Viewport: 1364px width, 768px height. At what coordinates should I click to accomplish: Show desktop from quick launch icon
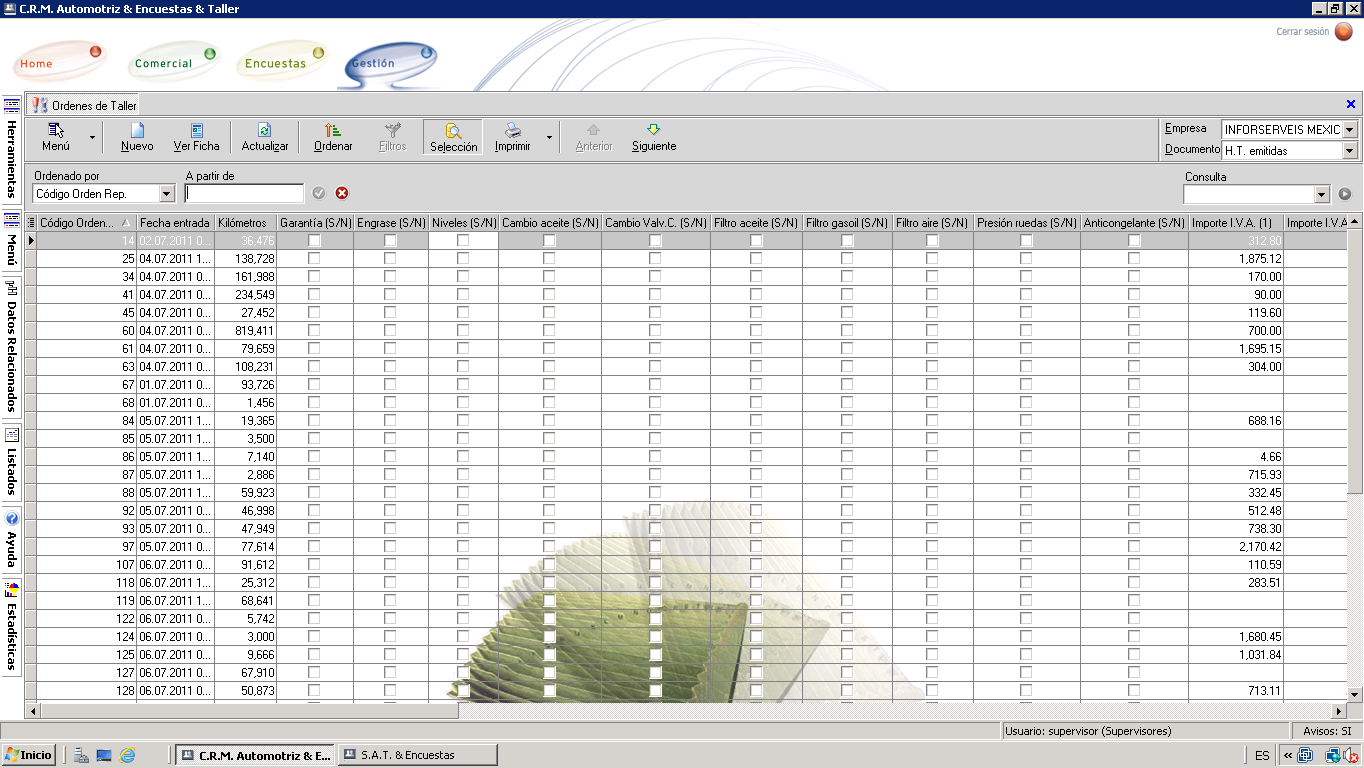104,755
